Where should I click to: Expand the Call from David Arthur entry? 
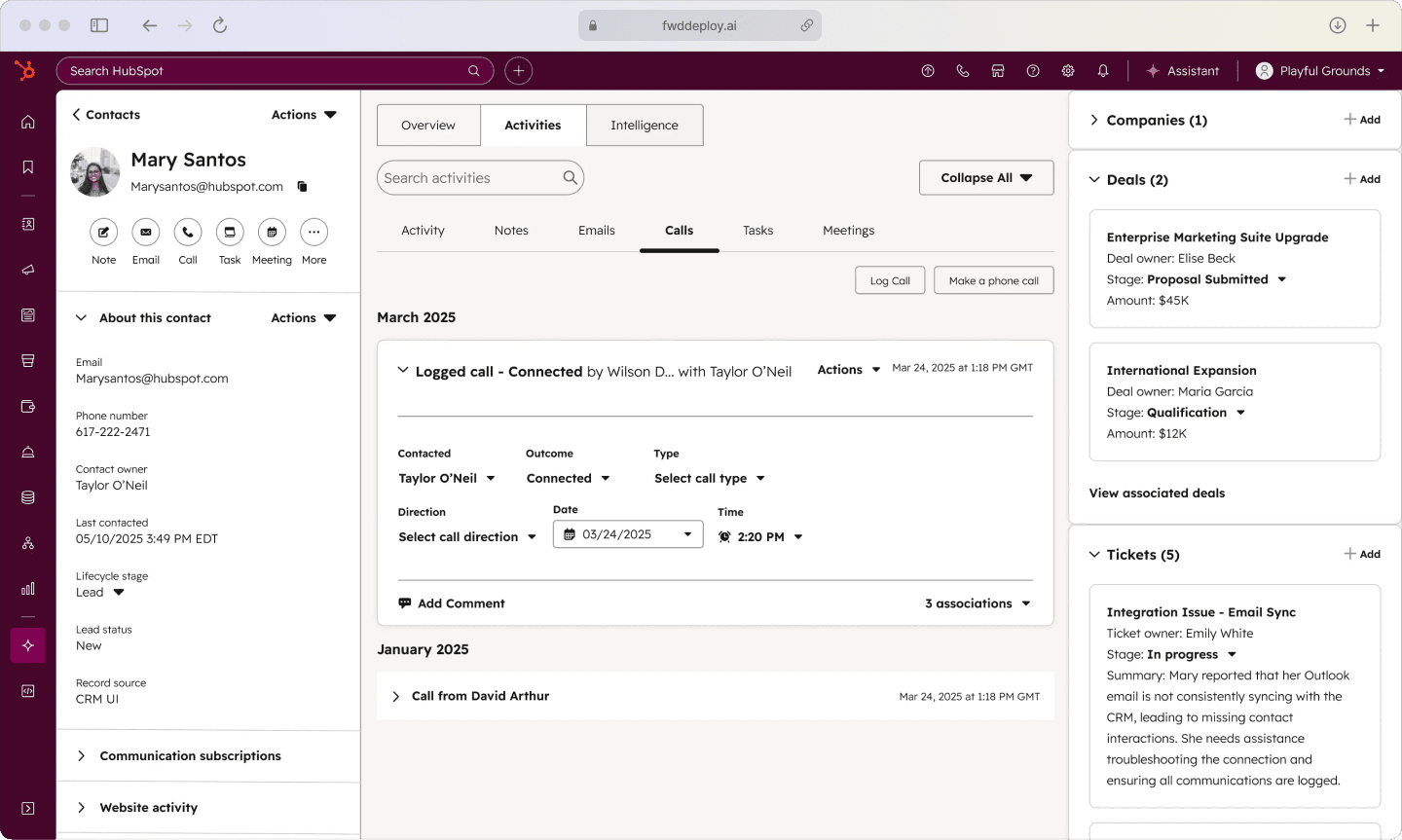[396, 696]
